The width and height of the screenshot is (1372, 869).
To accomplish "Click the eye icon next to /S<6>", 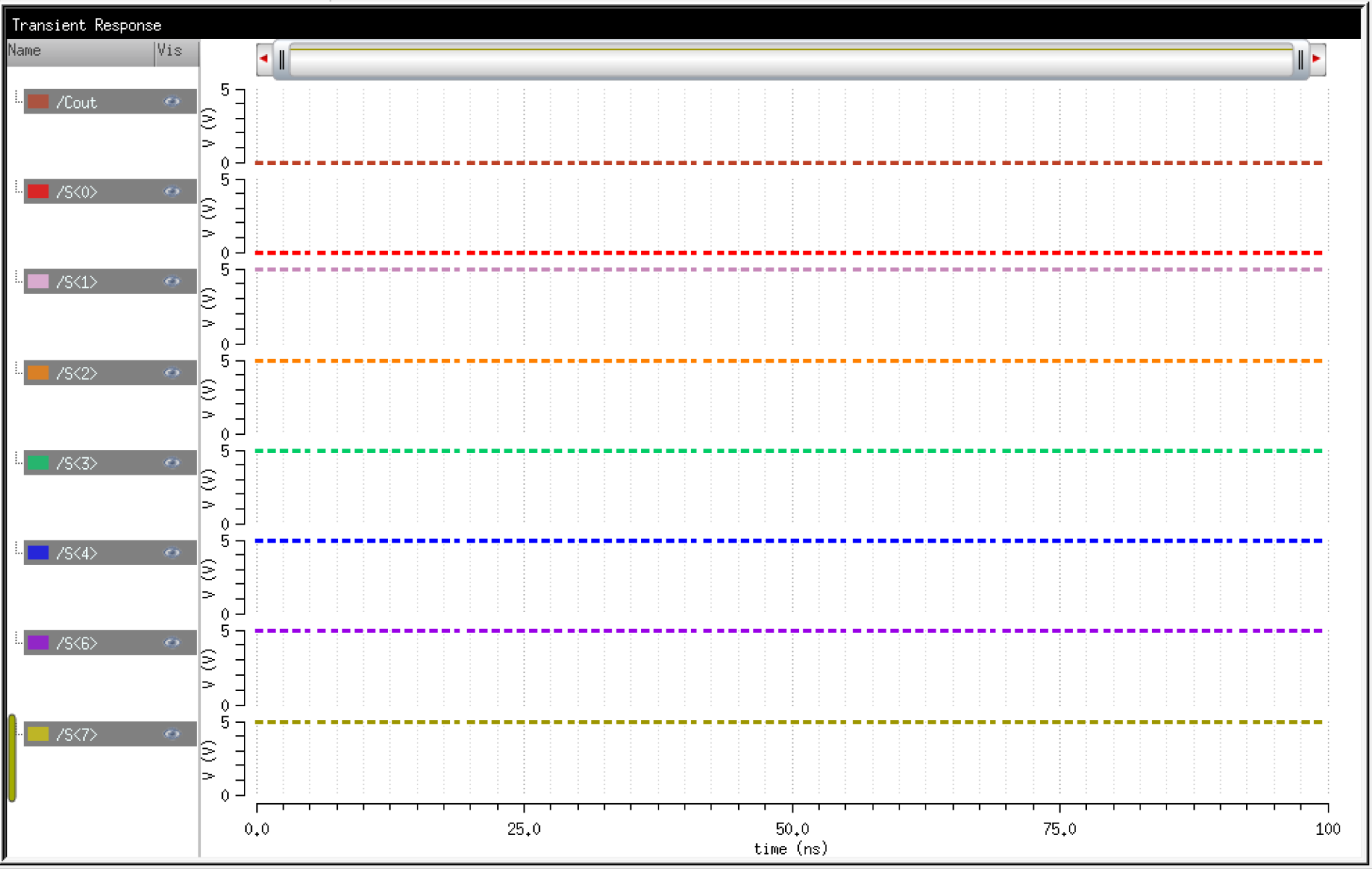I will 171,643.
